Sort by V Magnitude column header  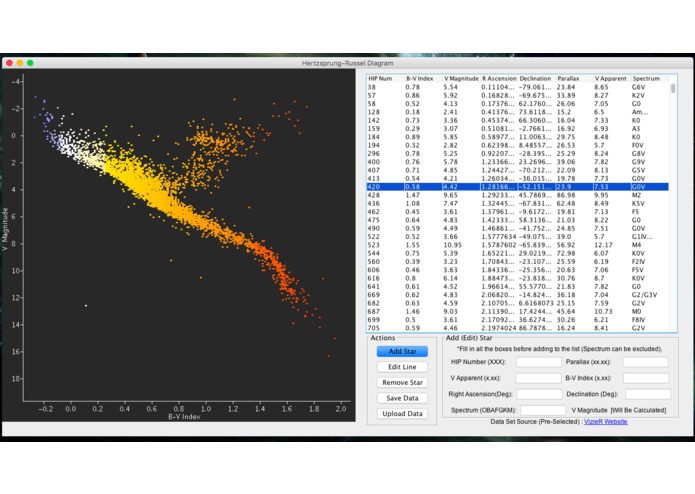tap(461, 78)
